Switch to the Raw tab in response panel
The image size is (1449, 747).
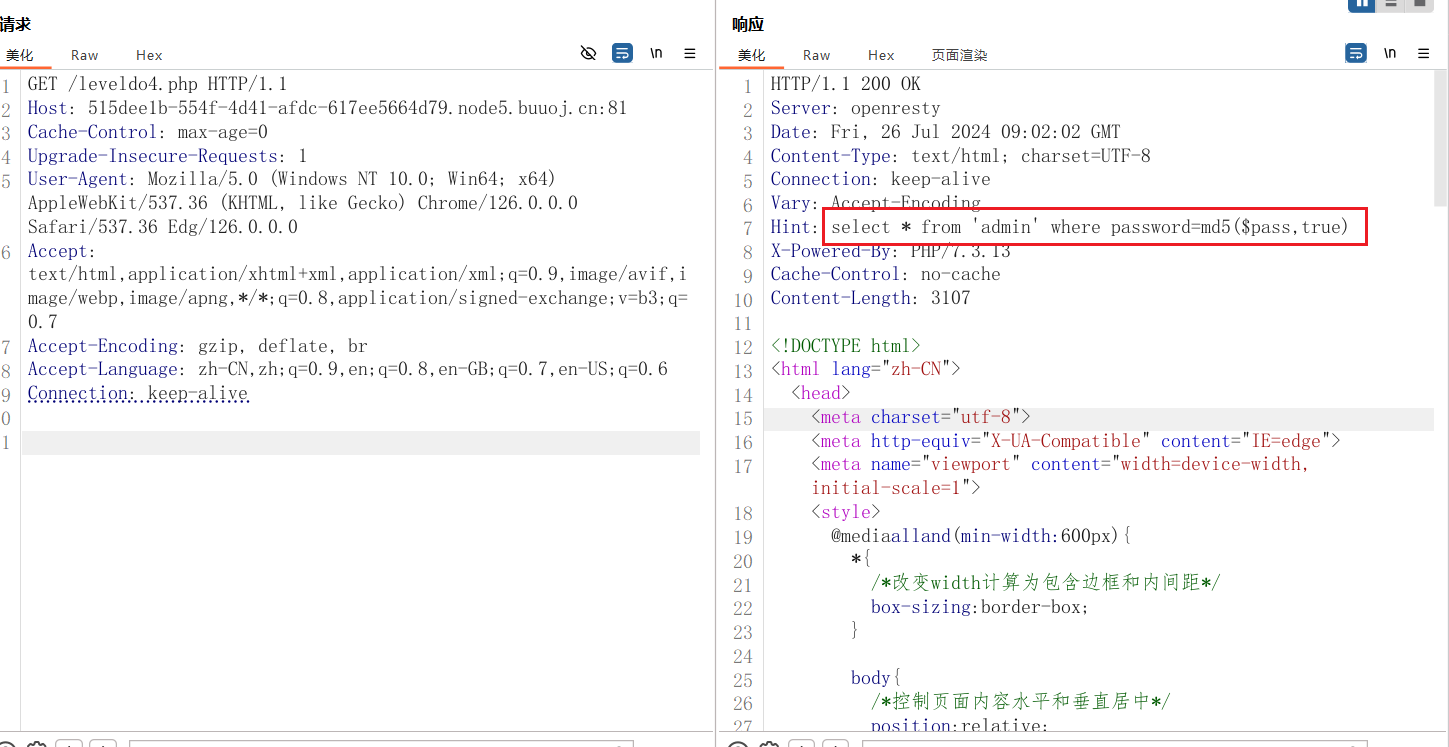pos(817,55)
